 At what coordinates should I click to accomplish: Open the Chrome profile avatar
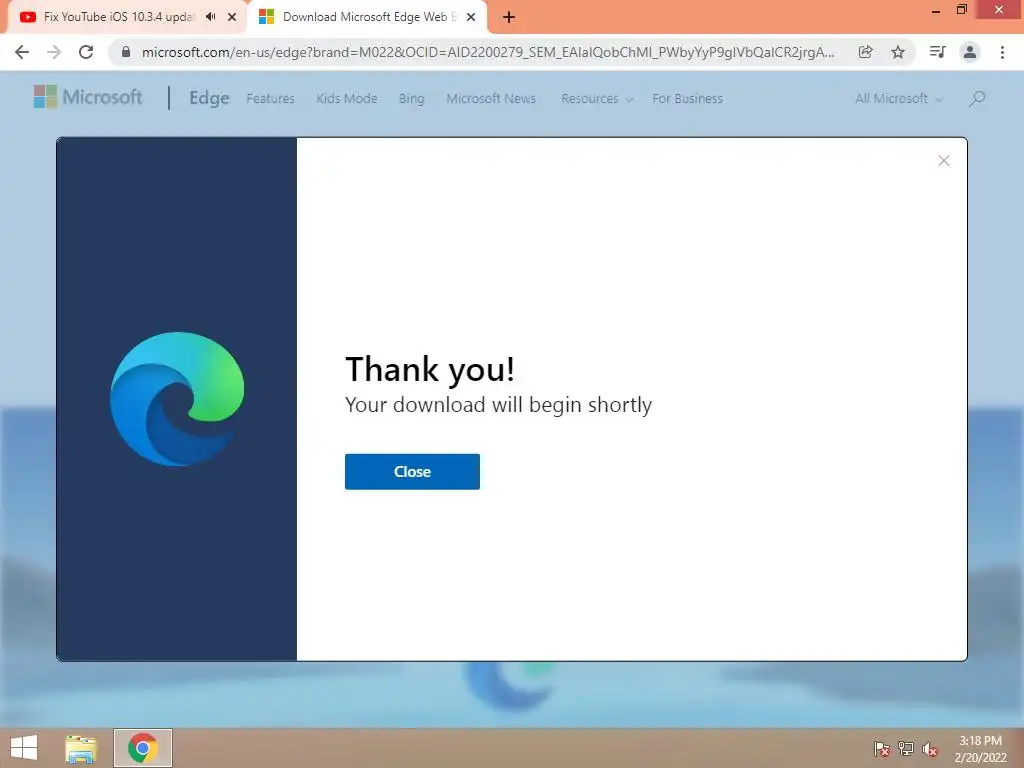[970, 52]
